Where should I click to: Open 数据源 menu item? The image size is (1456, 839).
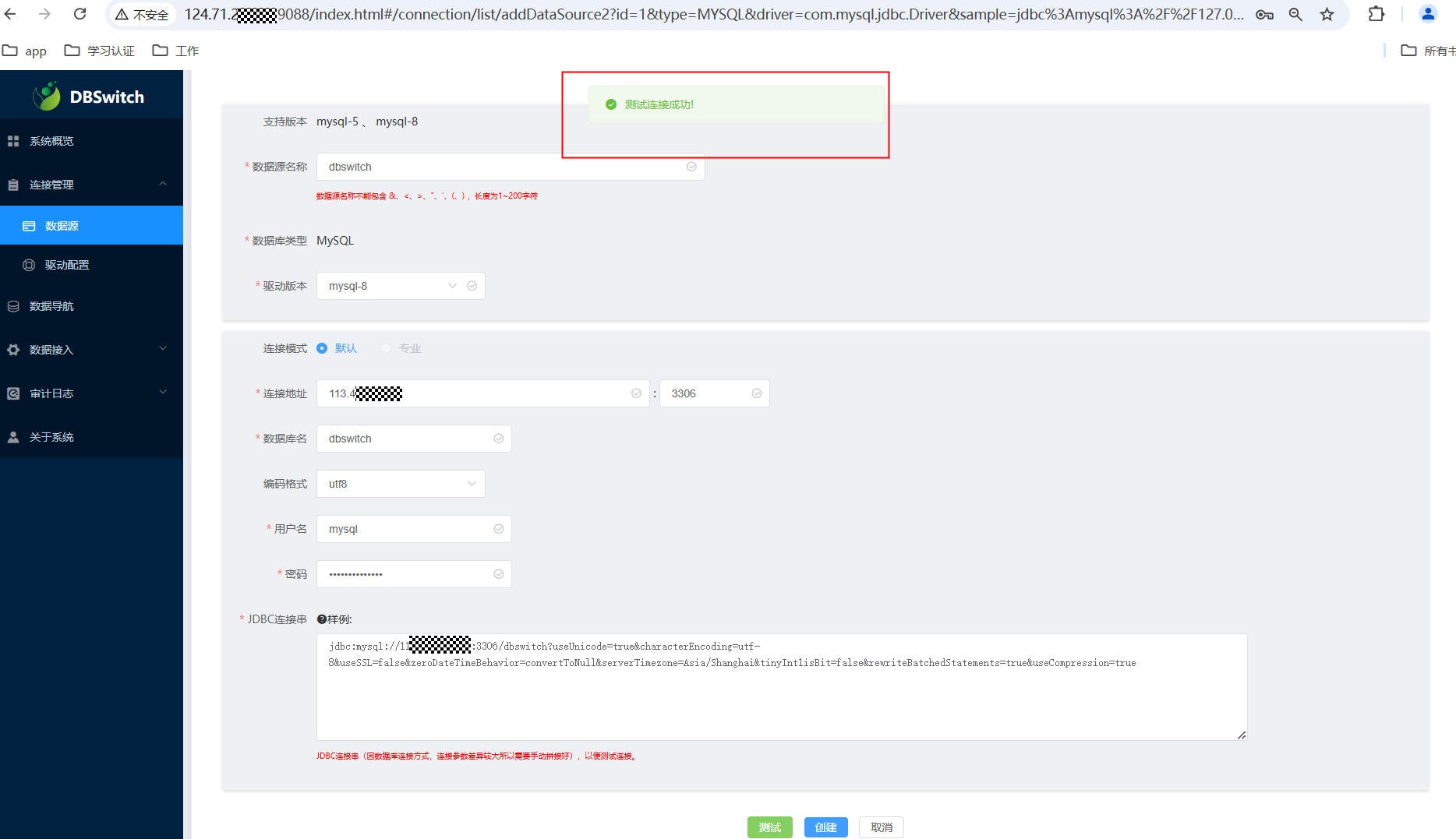(91, 225)
